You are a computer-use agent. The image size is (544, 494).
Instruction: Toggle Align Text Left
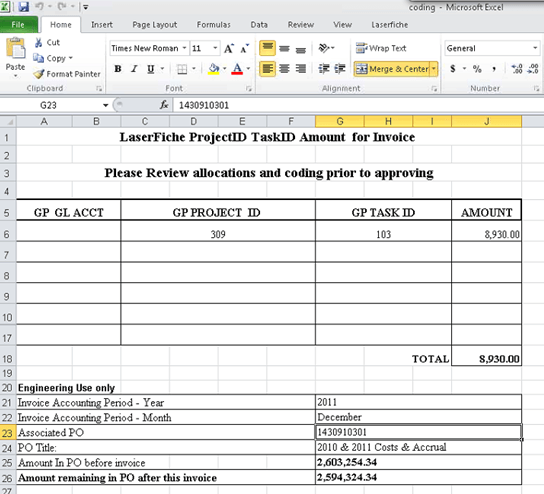pyautogui.click(x=267, y=69)
